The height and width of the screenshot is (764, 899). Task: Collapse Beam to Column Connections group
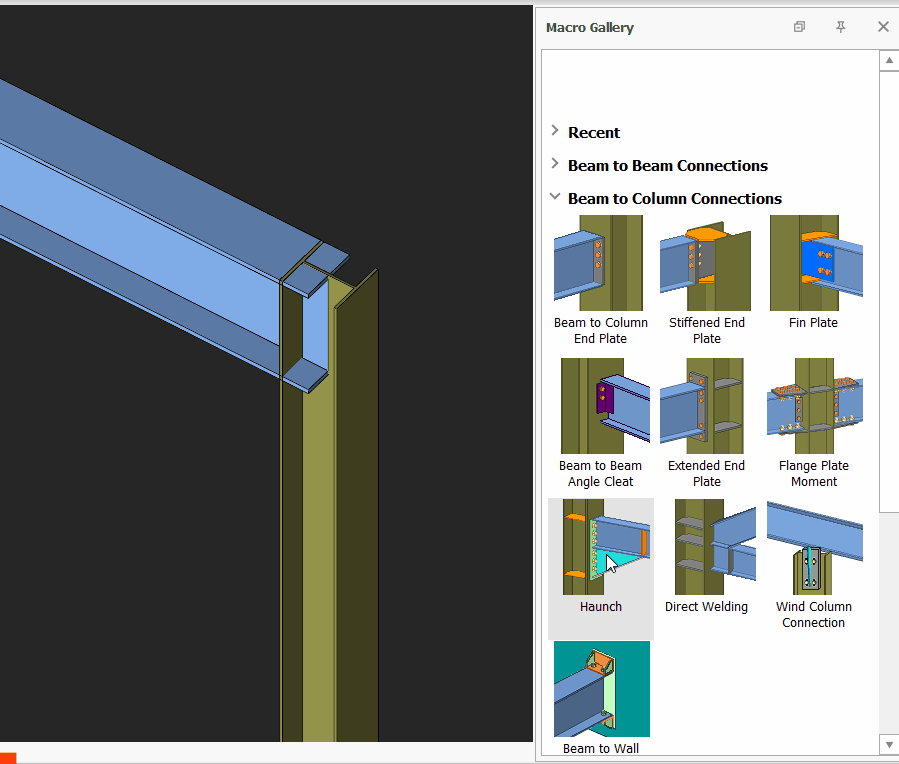[x=555, y=198]
